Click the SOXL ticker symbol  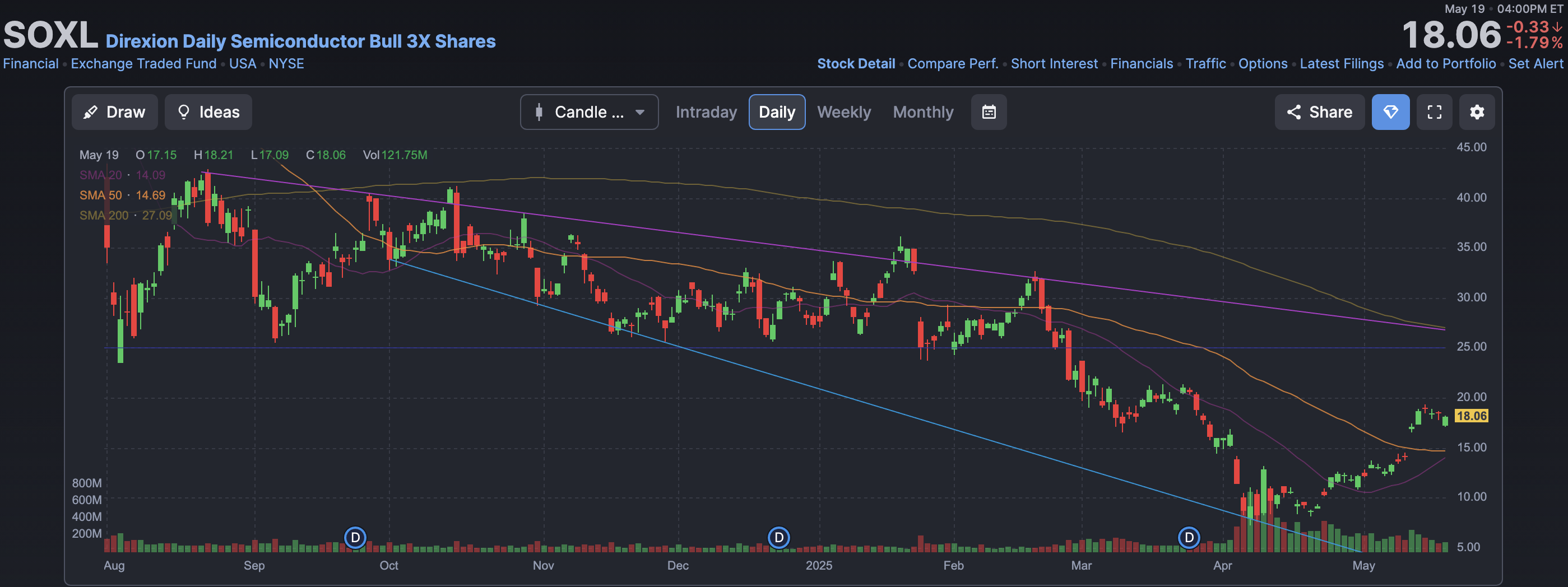click(x=50, y=35)
